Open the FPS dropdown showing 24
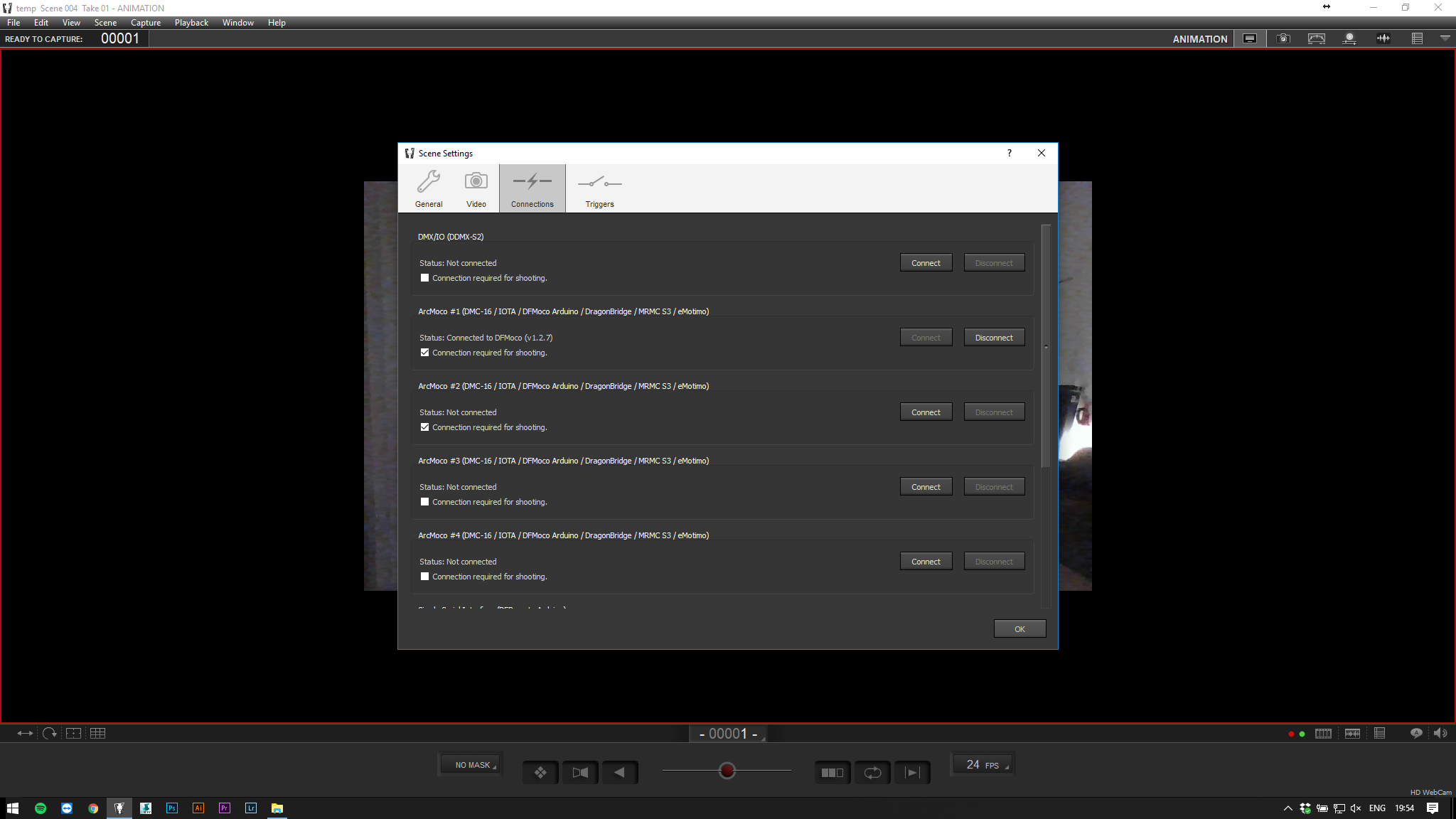 [983, 764]
